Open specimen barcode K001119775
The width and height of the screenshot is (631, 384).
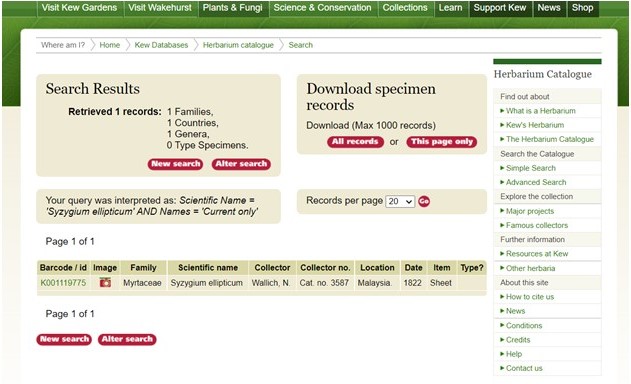(63, 283)
